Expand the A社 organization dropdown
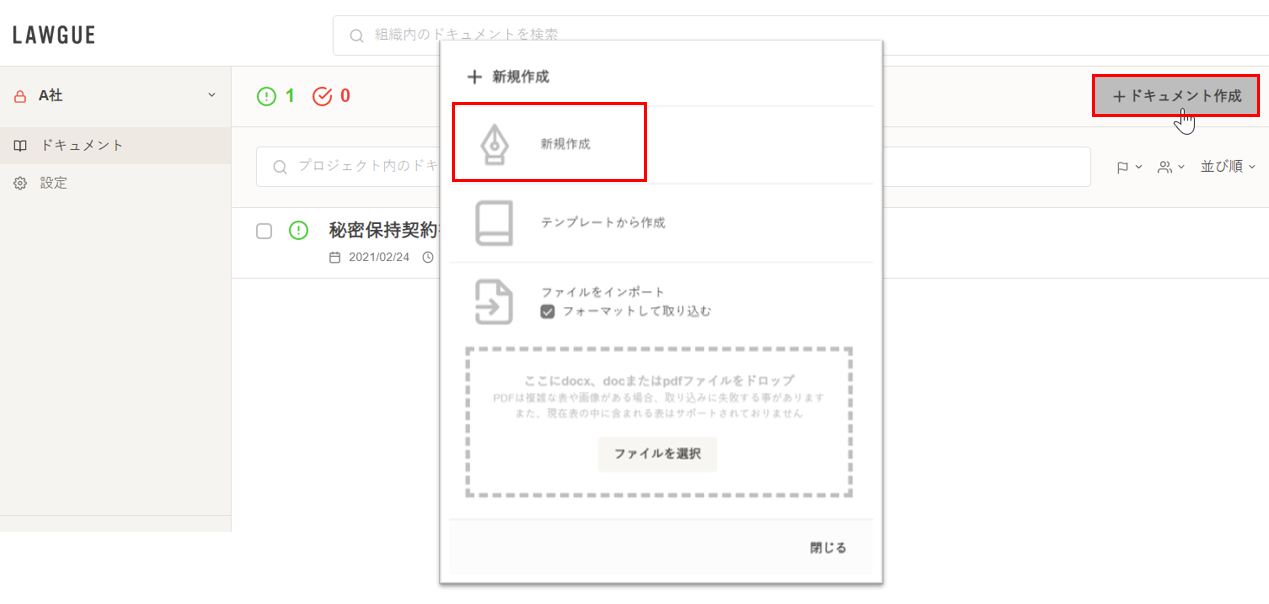The width and height of the screenshot is (1269, 604). (x=211, y=95)
